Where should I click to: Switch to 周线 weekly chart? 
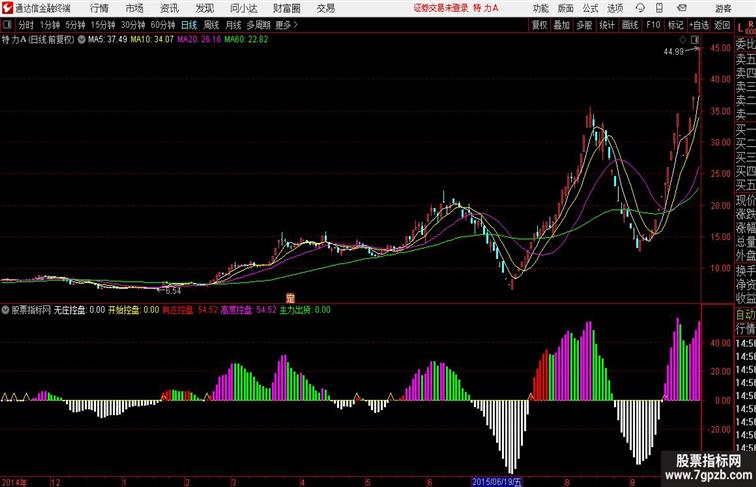[x=211, y=25]
